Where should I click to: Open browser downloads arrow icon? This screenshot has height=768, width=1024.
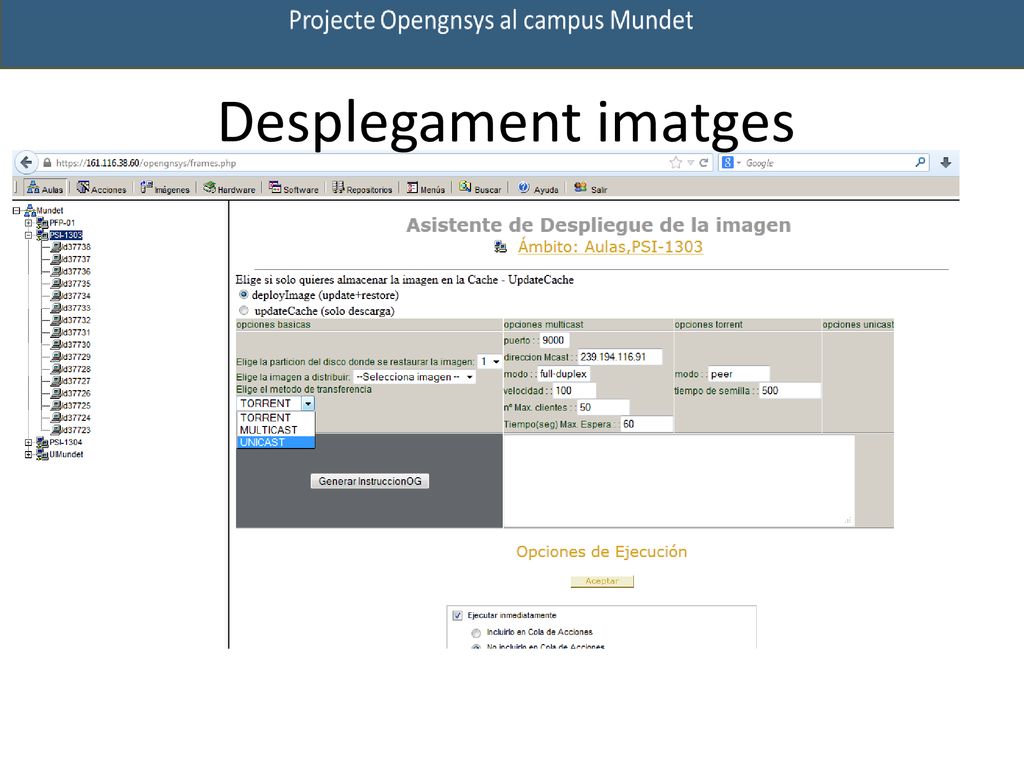946,163
